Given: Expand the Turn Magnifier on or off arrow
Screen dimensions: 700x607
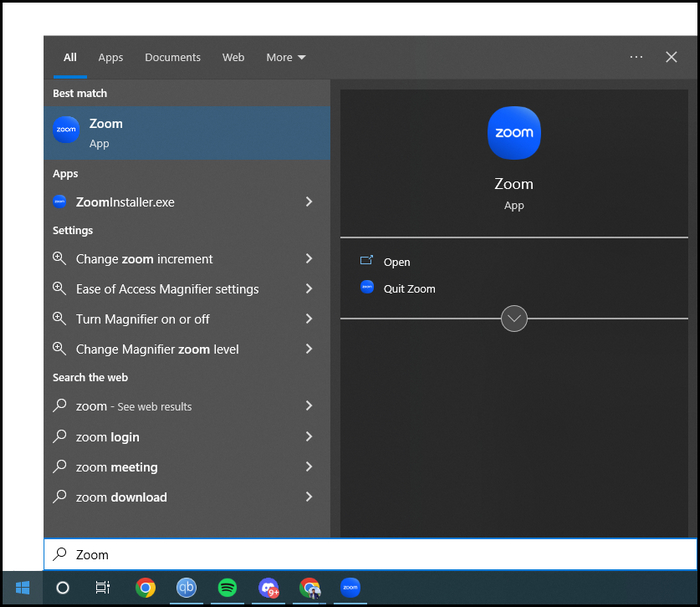Looking at the screenshot, I should [x=309, y=319].
